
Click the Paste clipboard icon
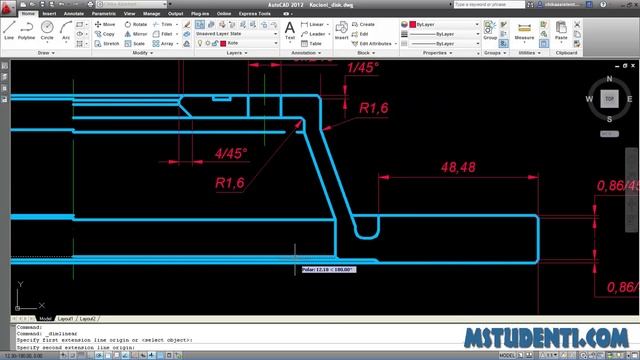pyautogui.click(x=561, y=31)
